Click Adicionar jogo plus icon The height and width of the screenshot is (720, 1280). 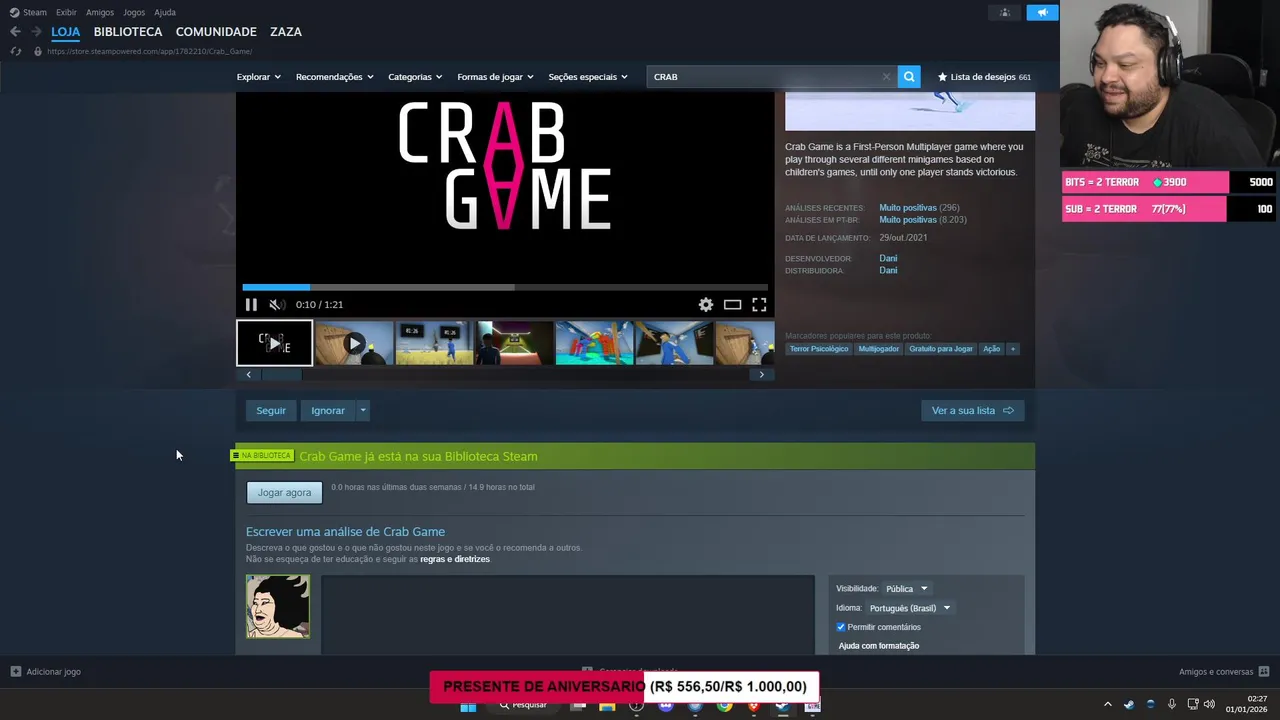[16, 672]
